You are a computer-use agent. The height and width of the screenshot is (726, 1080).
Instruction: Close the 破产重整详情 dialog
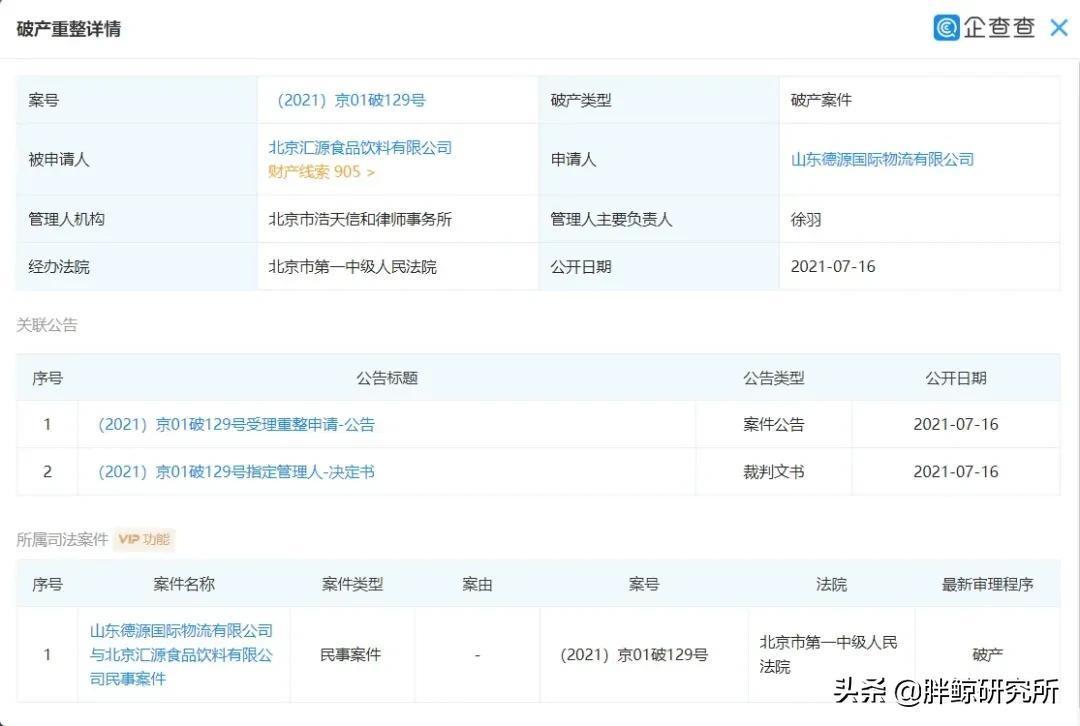click(x=1058, y=28)
